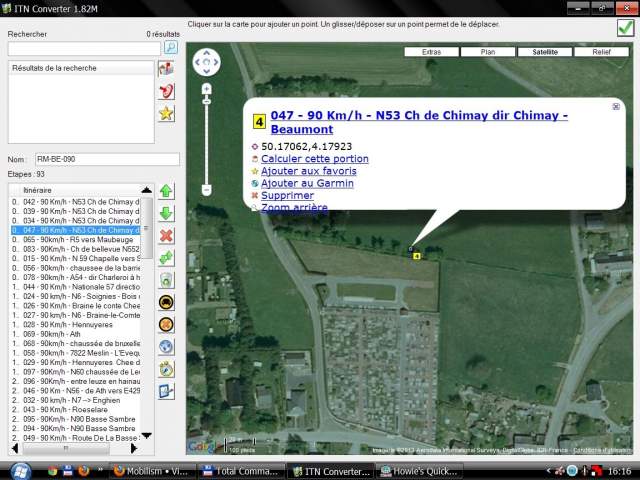Open Total Commander from the taskbar
Viewport: 640px width, 480px height.
241,470
